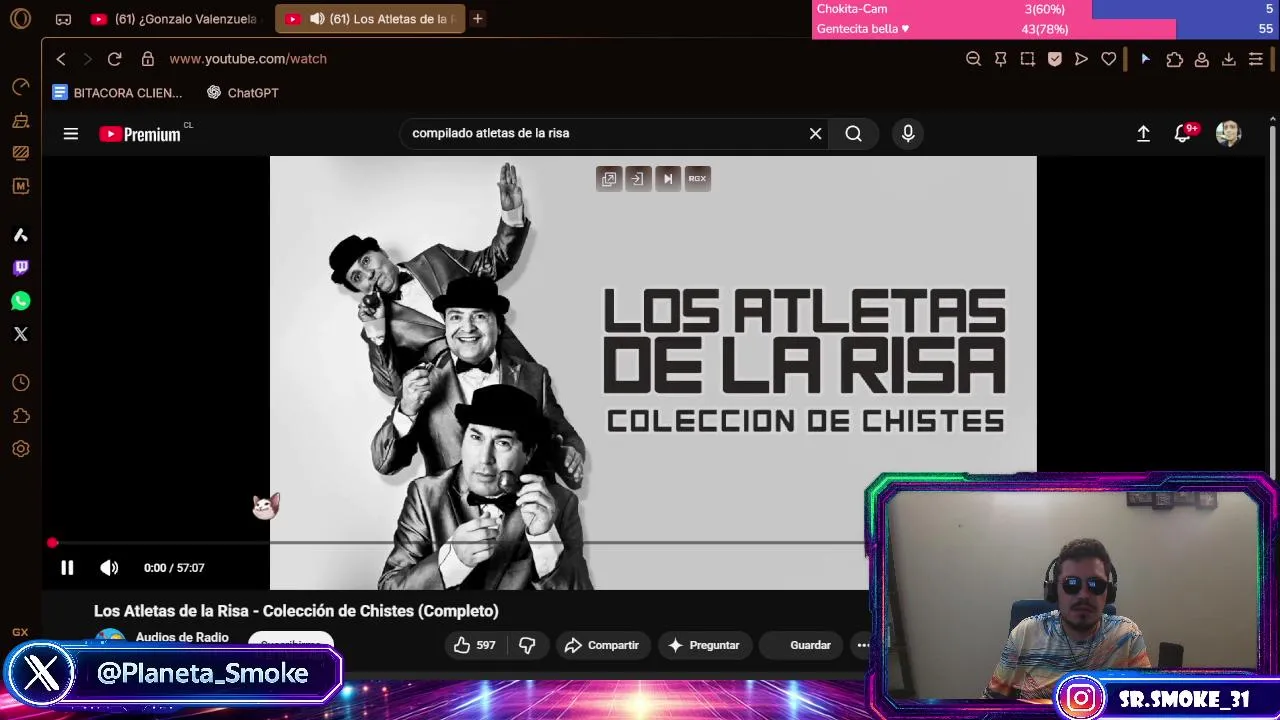Open the striped GX Mods sidebar icon
1280x720 pixels.
[21, 153]
